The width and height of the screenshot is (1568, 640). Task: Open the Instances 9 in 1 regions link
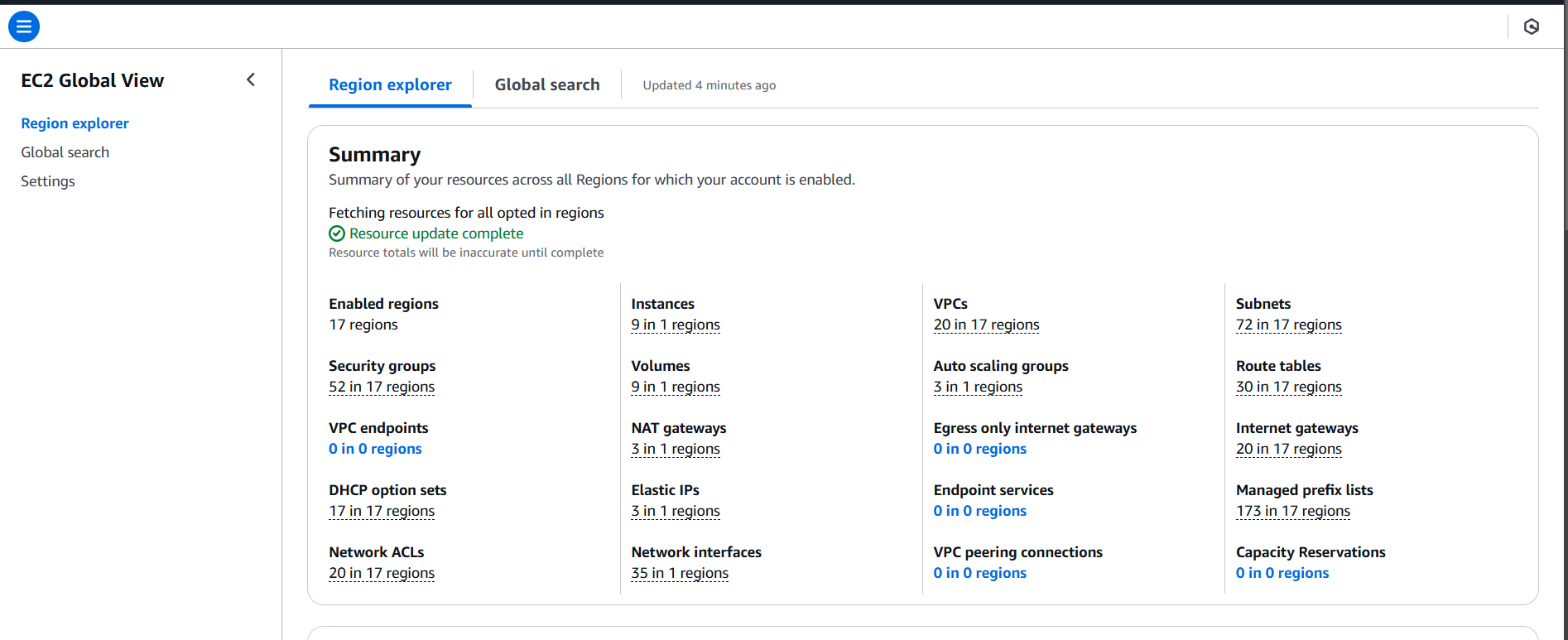676,325
